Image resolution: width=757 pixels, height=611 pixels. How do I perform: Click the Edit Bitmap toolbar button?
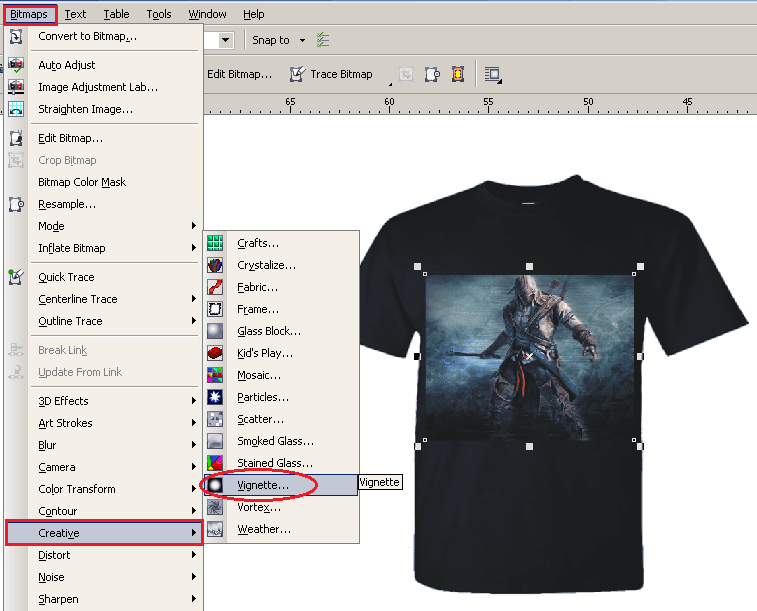(239, 74)
